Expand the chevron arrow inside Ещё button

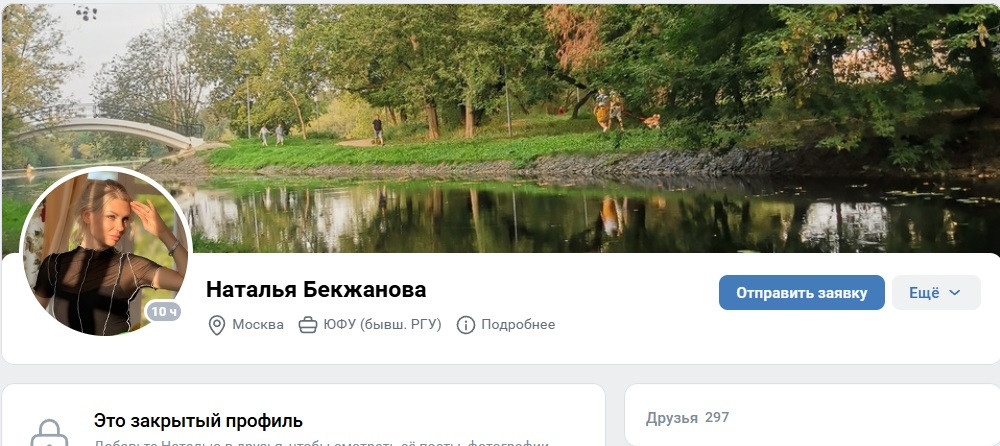point(955,293)
